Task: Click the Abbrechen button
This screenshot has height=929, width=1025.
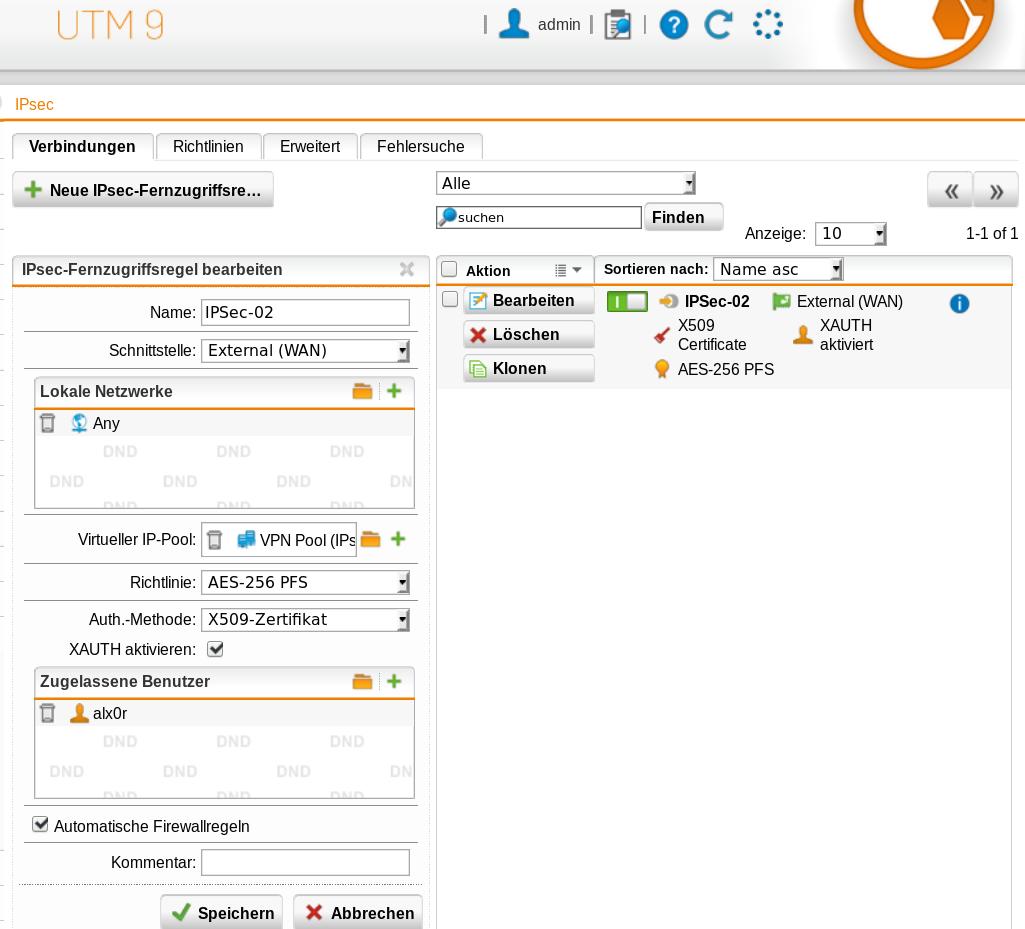Action: (x=358, y=913)
